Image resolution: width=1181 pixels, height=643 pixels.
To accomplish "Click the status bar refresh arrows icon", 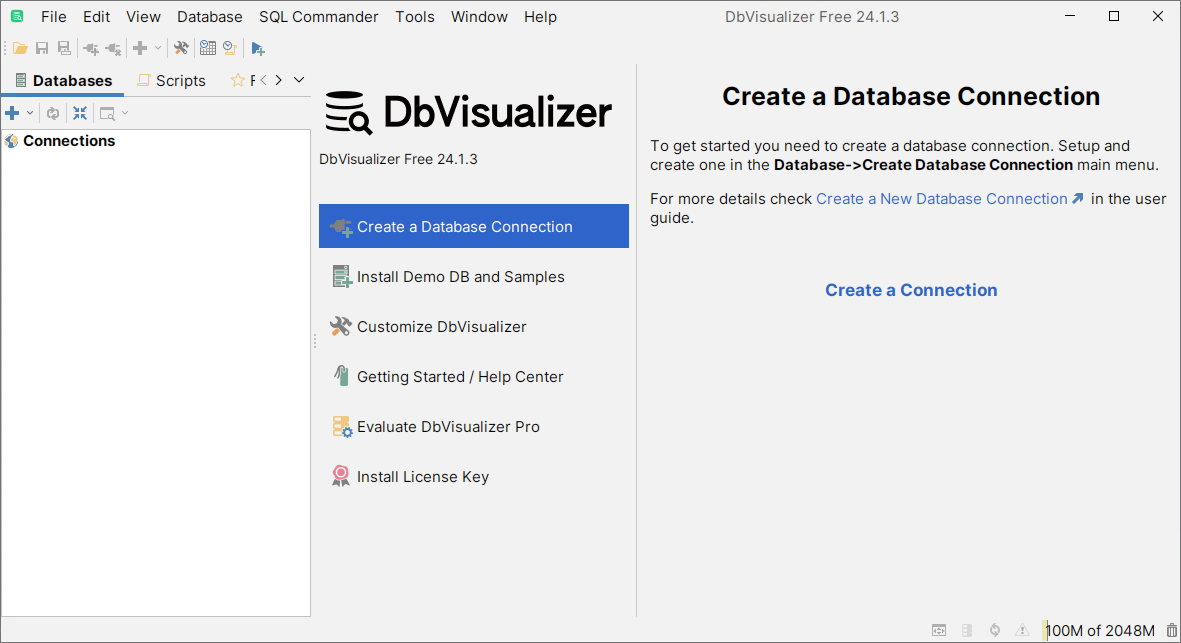I will [x=995, y=630].
